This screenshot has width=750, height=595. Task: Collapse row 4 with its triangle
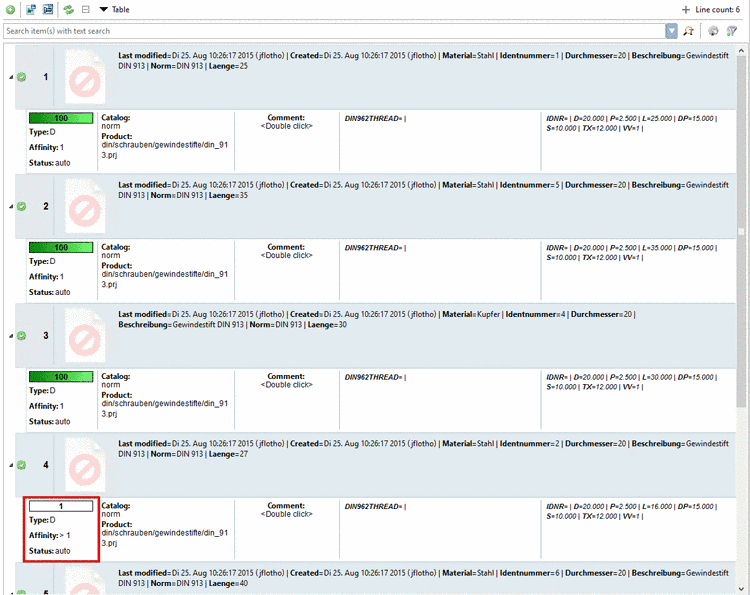[11, 465]
